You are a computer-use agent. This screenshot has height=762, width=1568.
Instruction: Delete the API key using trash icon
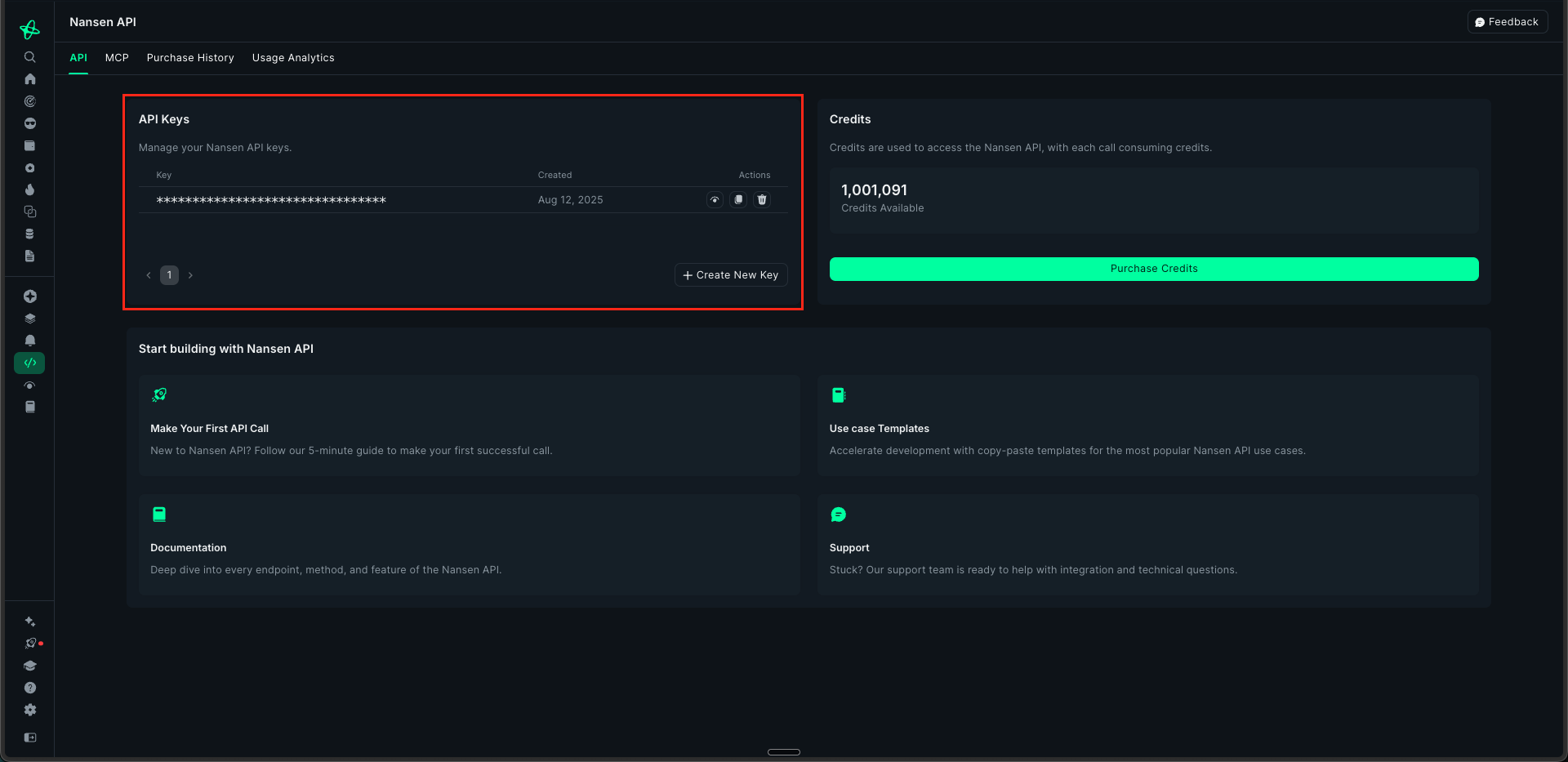[762, 200]
